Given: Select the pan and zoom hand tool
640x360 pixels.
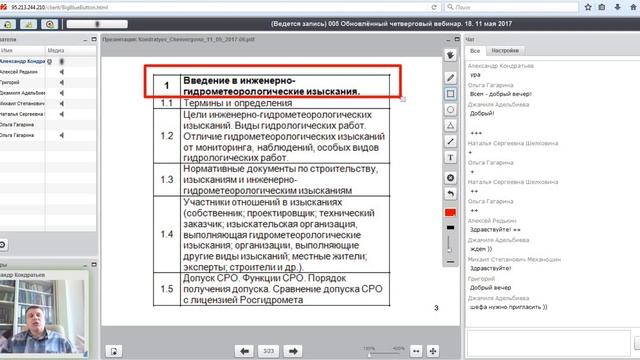Looking at the screenshot, I should pyautogui.click(x=450, y=55).
